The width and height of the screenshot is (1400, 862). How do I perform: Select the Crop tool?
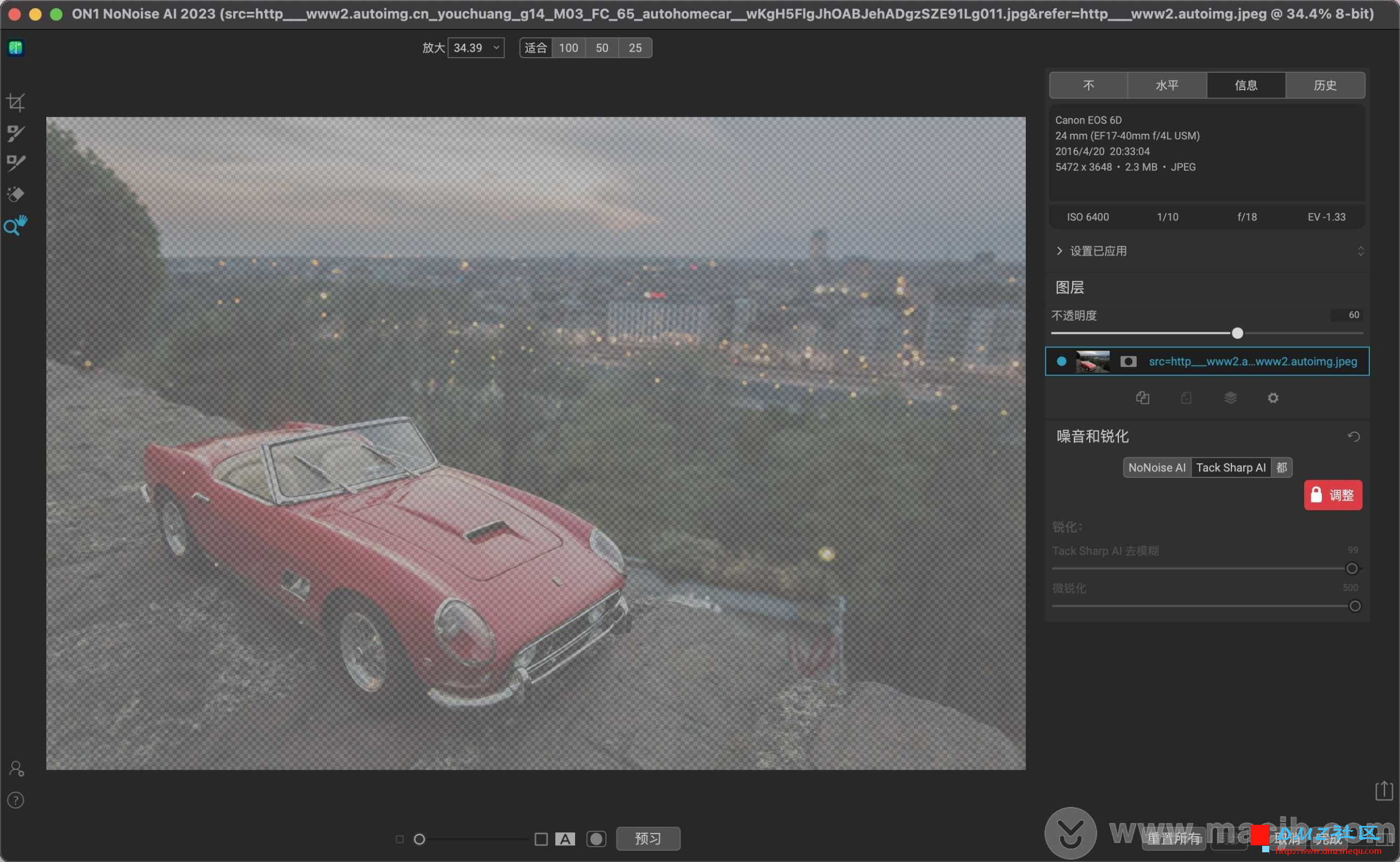click(16, 102)
